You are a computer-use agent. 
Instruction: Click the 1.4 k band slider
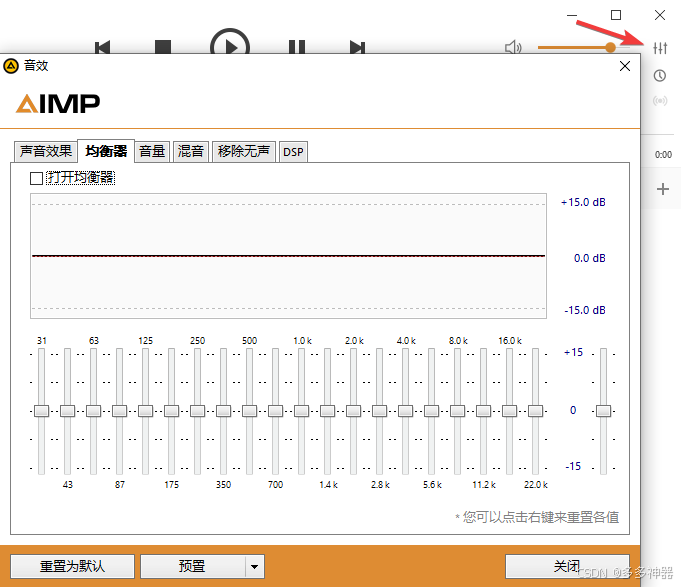(327, 411)
